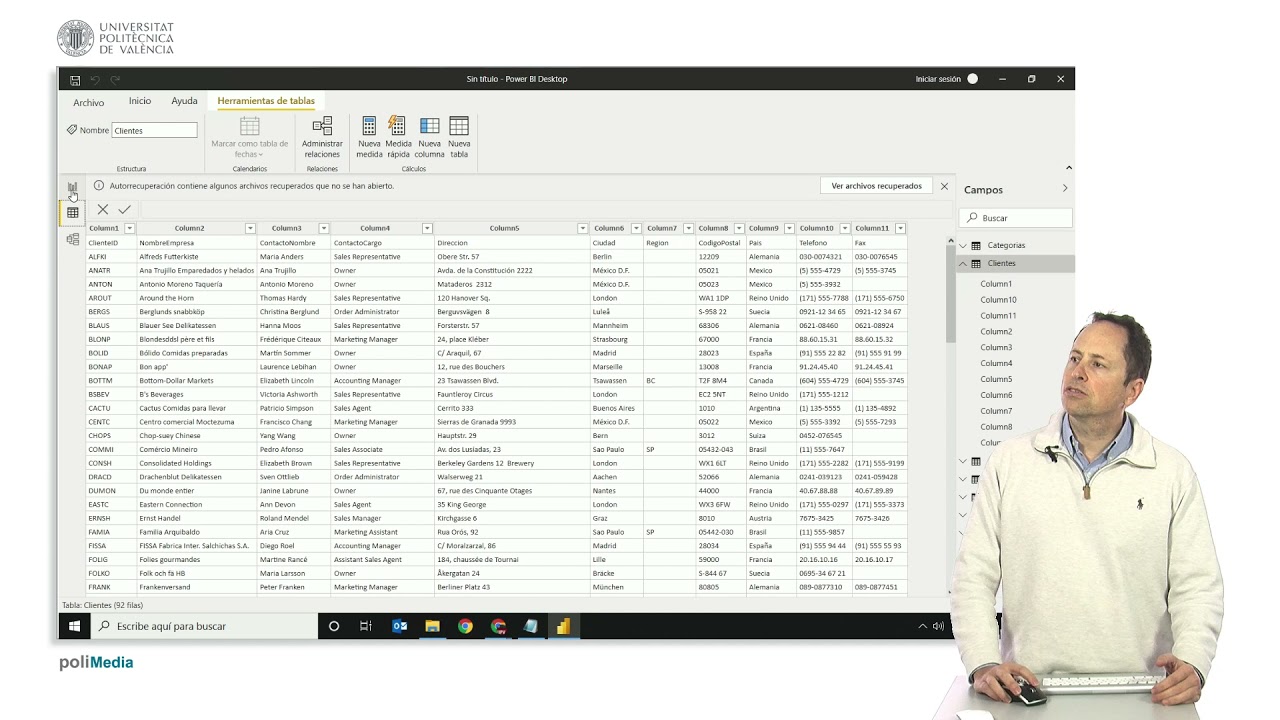This screenshot has height=720, width=1280.
Task: Create a Nueva medida
Action: 369,137
